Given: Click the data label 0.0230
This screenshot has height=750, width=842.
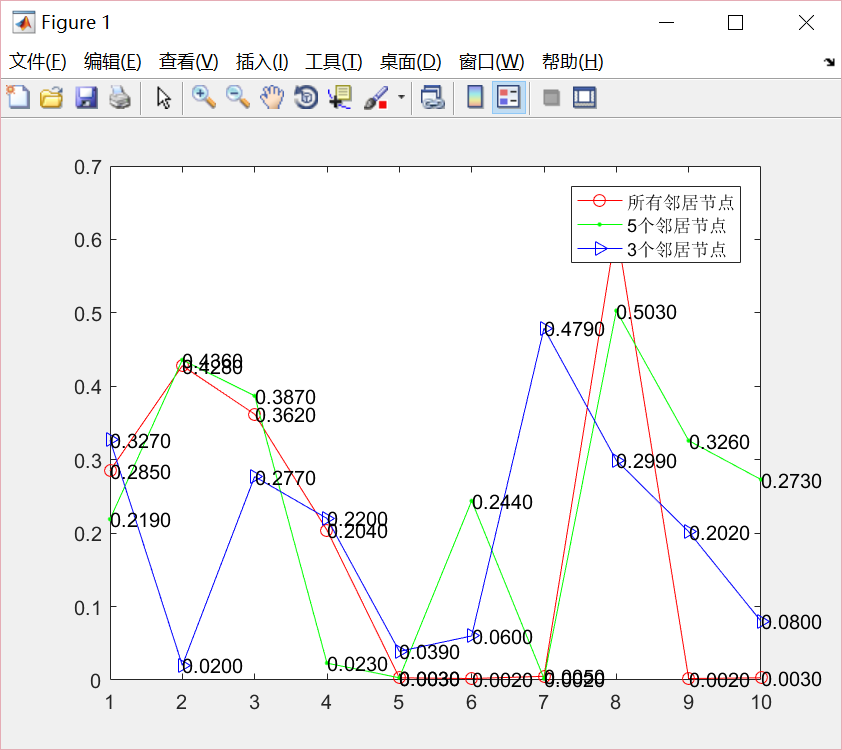Looking at the screenshot, I should [357, 665].
